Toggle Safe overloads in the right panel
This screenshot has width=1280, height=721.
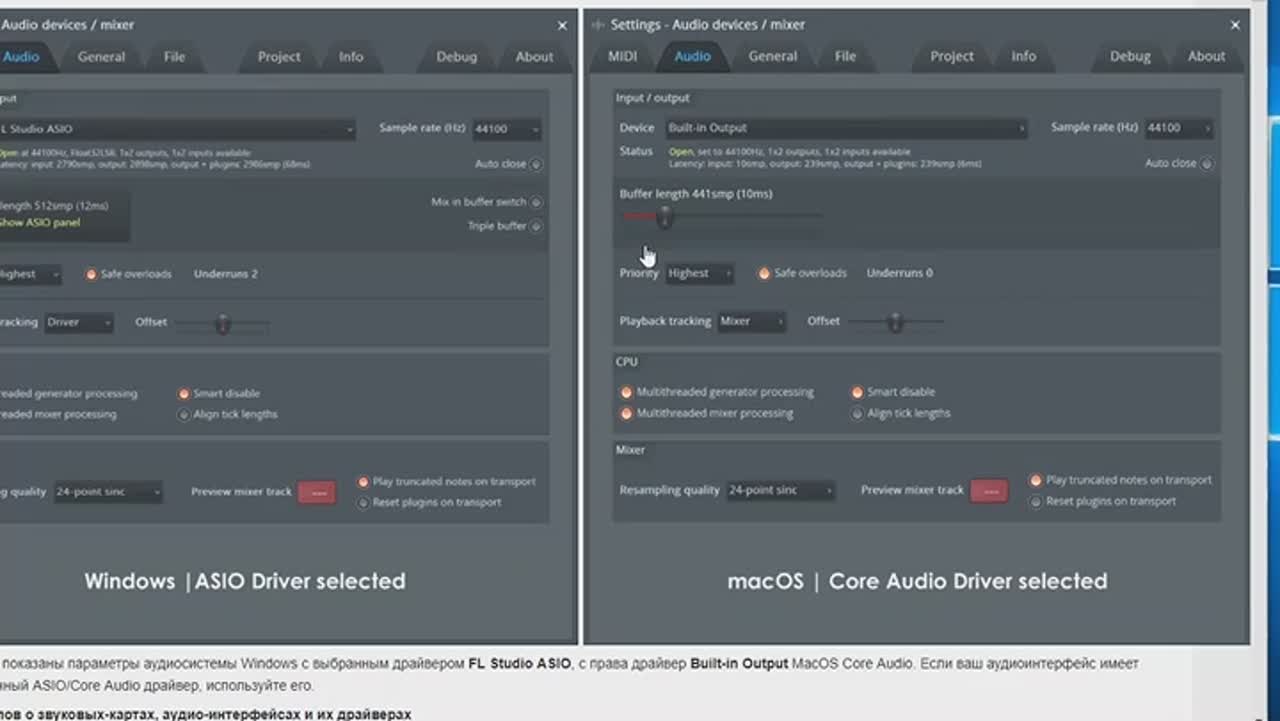click(764, 273)
